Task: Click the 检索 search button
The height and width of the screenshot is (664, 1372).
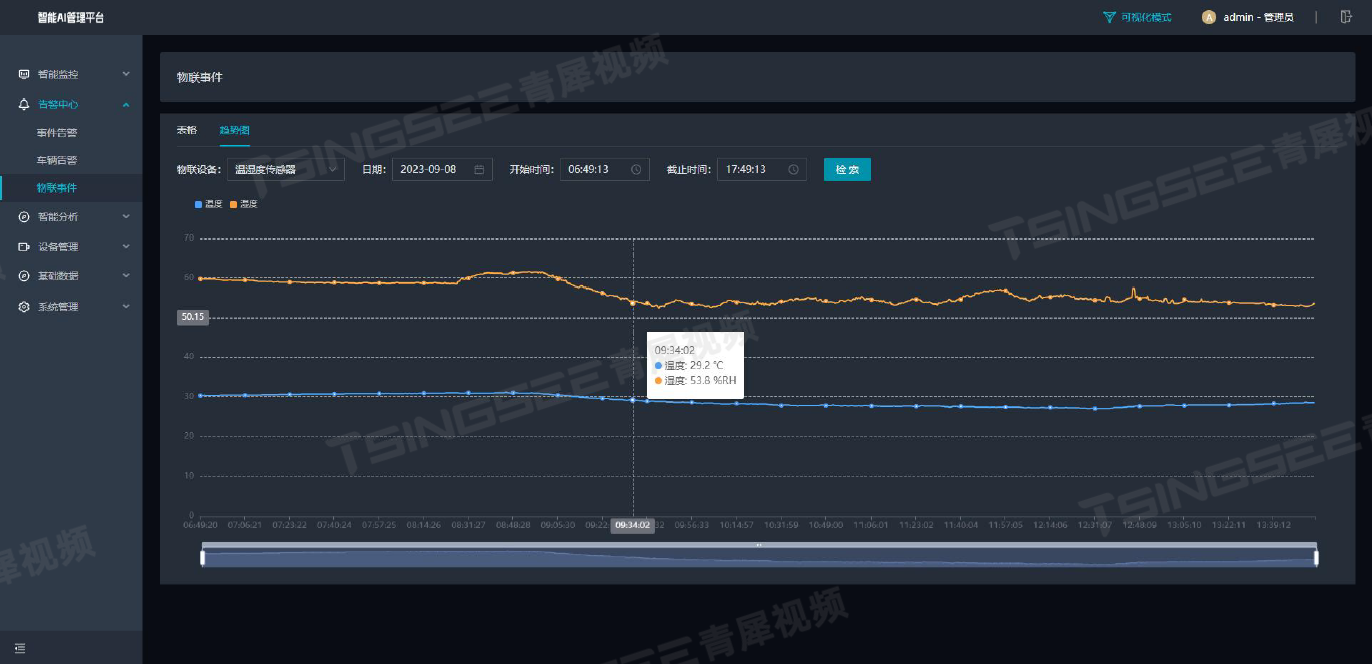Action: coord(847,169)
